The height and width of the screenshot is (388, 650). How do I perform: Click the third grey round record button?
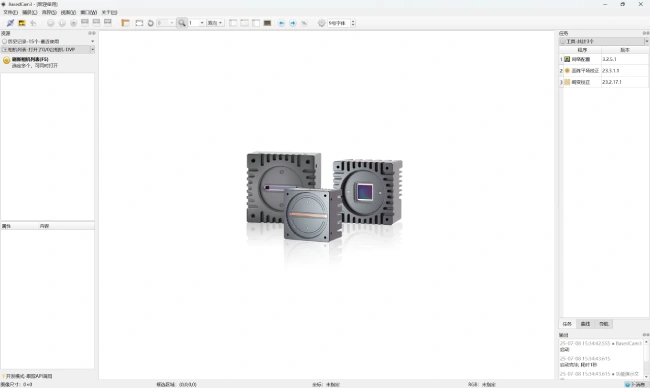tap(73, 23)
